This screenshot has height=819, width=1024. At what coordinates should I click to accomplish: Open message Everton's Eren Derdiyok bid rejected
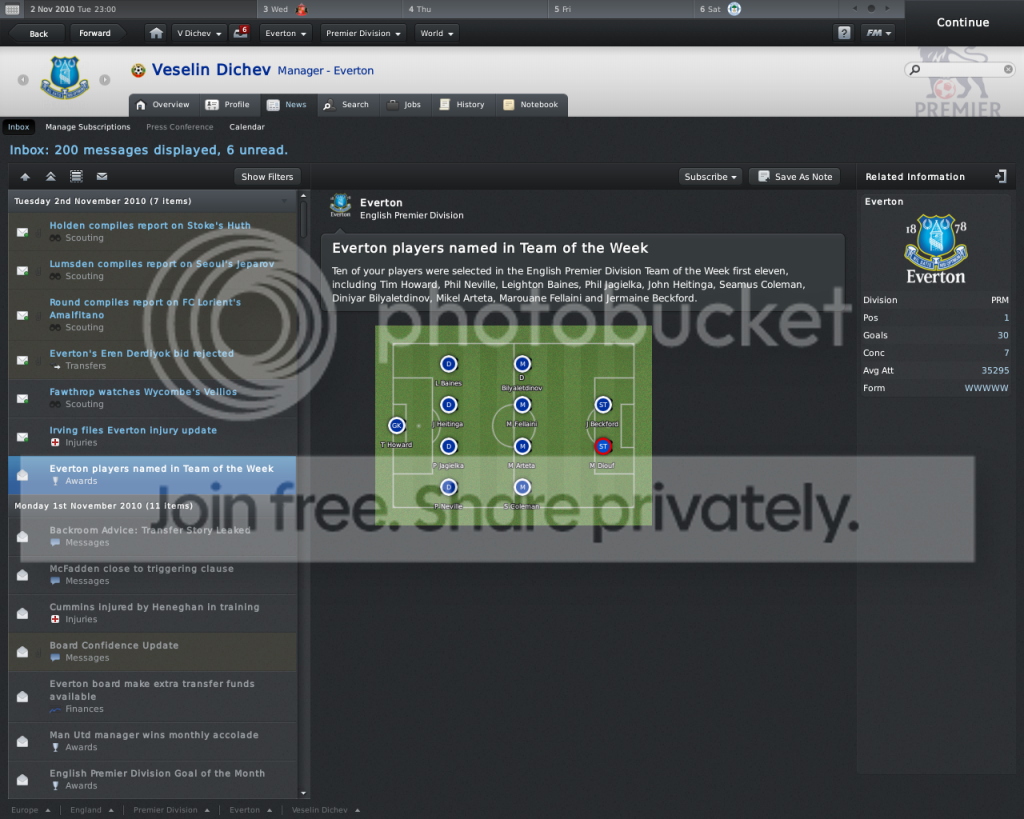tap(153, 359)
